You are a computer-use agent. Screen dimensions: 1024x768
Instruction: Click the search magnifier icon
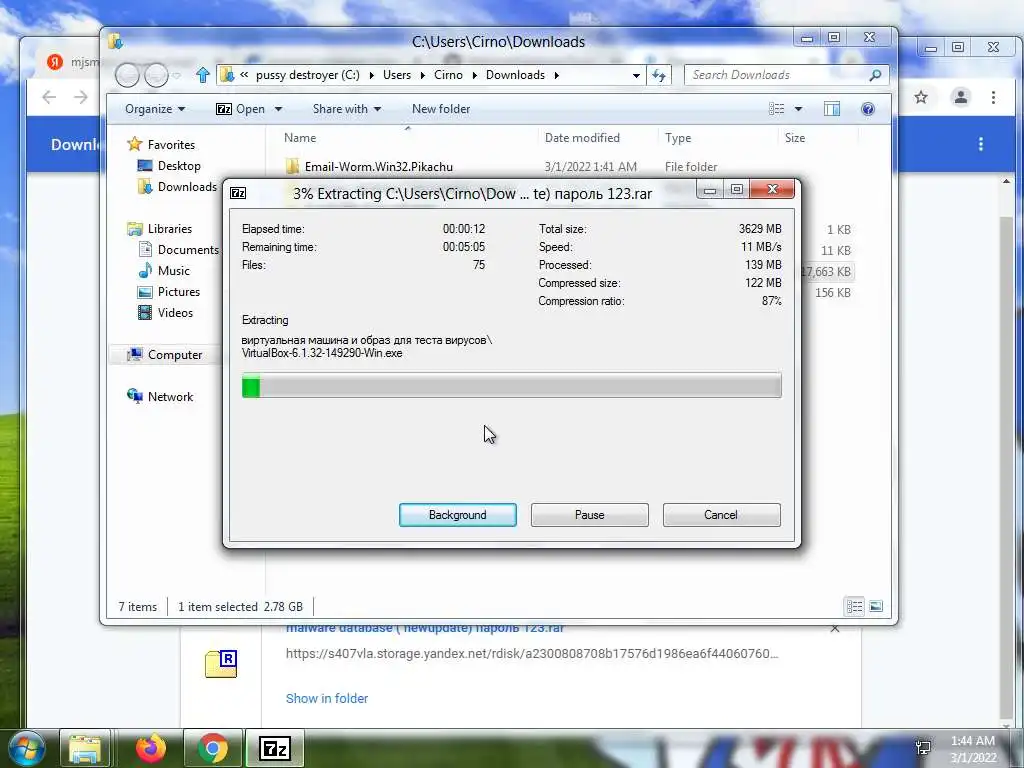point(875,75)
